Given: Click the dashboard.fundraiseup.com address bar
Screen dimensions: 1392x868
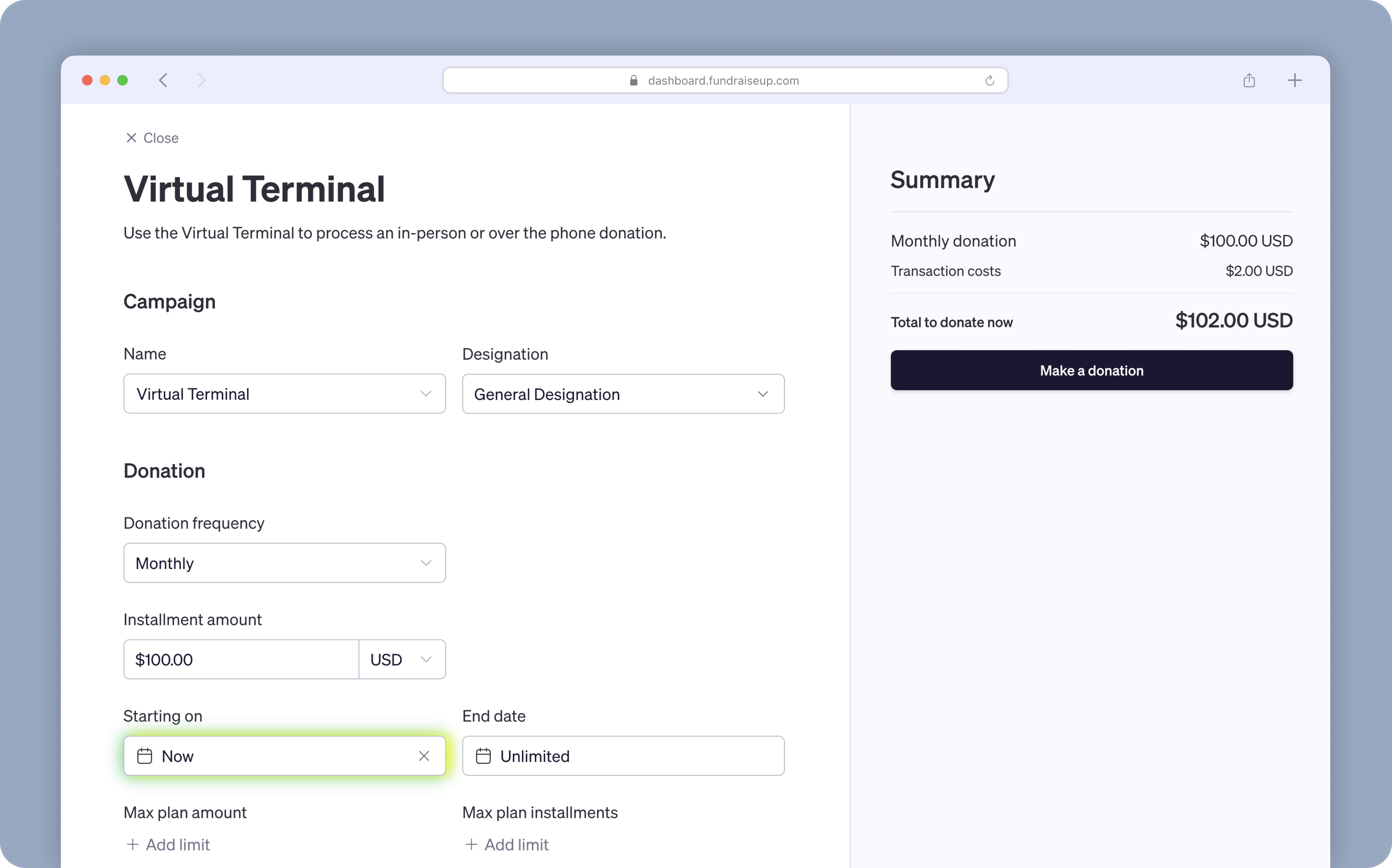Looking at the screenshot, I should [x=724, y=81].
